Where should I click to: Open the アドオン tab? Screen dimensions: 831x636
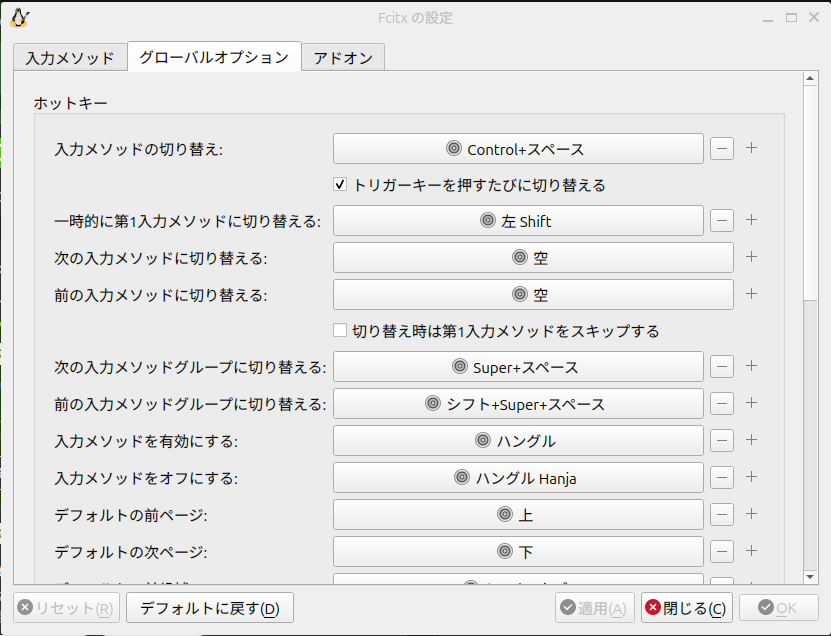344,57
